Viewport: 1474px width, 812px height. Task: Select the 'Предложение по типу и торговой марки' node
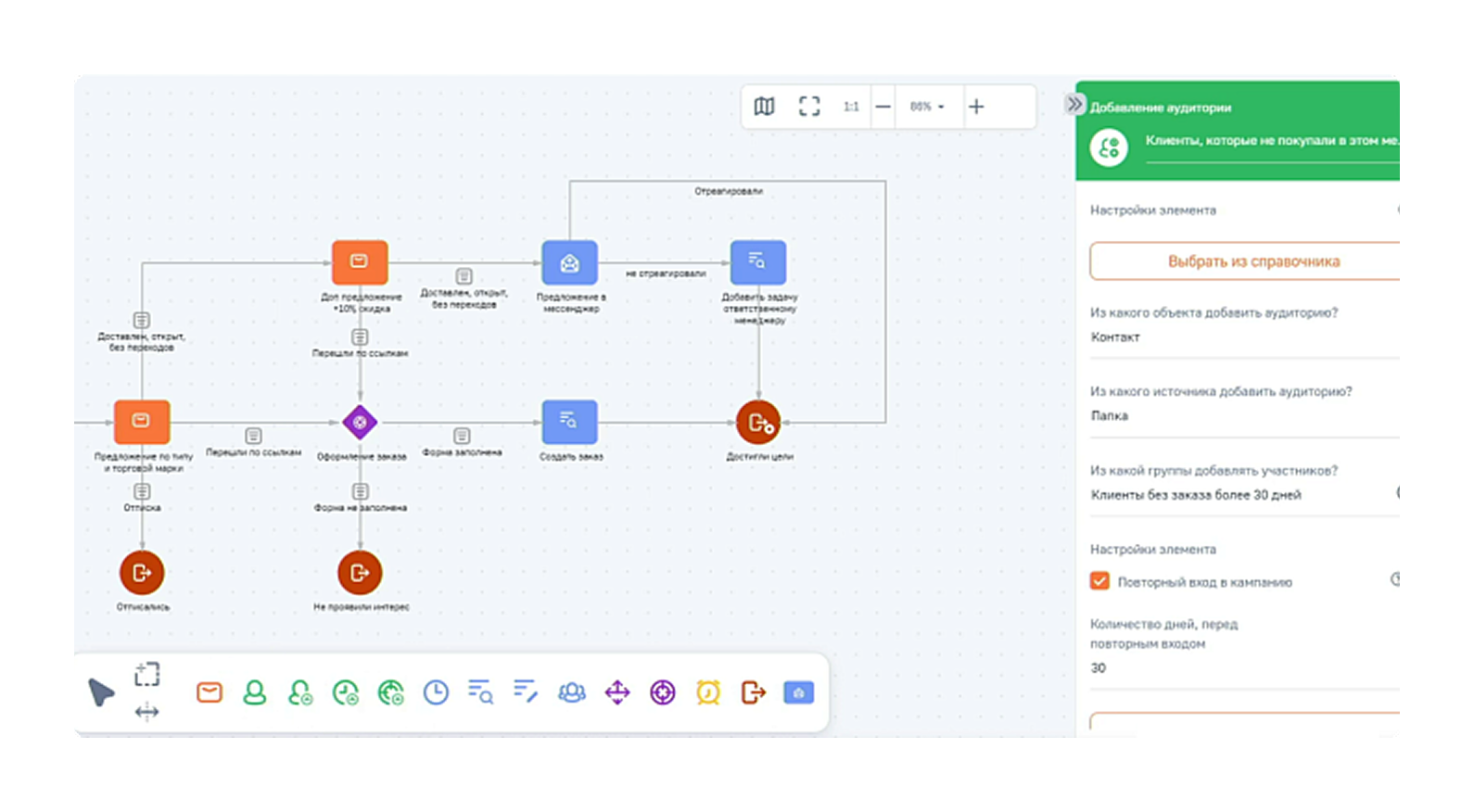pyautogui.click(x=142, y=422)
